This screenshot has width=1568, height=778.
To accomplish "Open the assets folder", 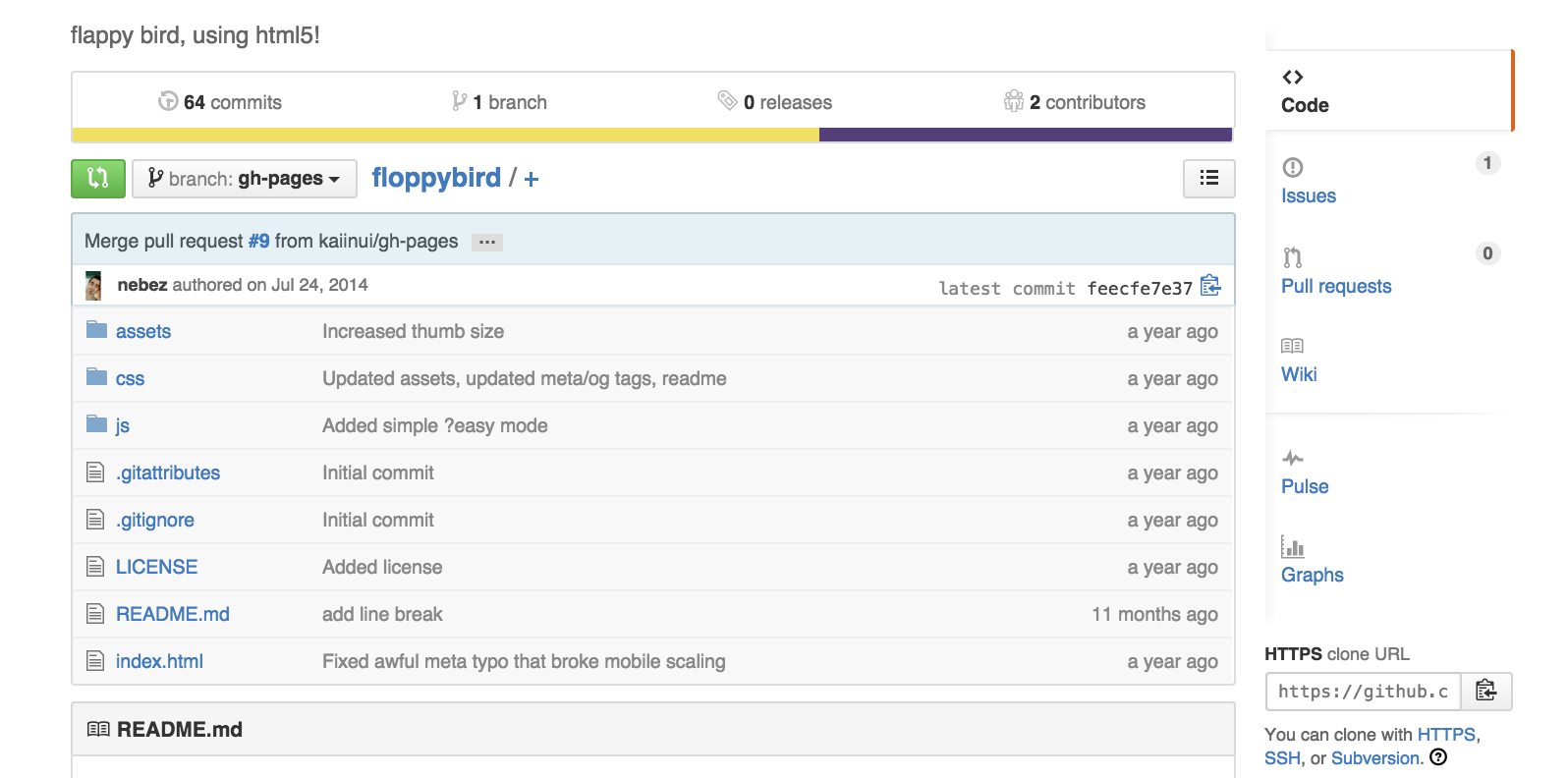I will [143, 331].
